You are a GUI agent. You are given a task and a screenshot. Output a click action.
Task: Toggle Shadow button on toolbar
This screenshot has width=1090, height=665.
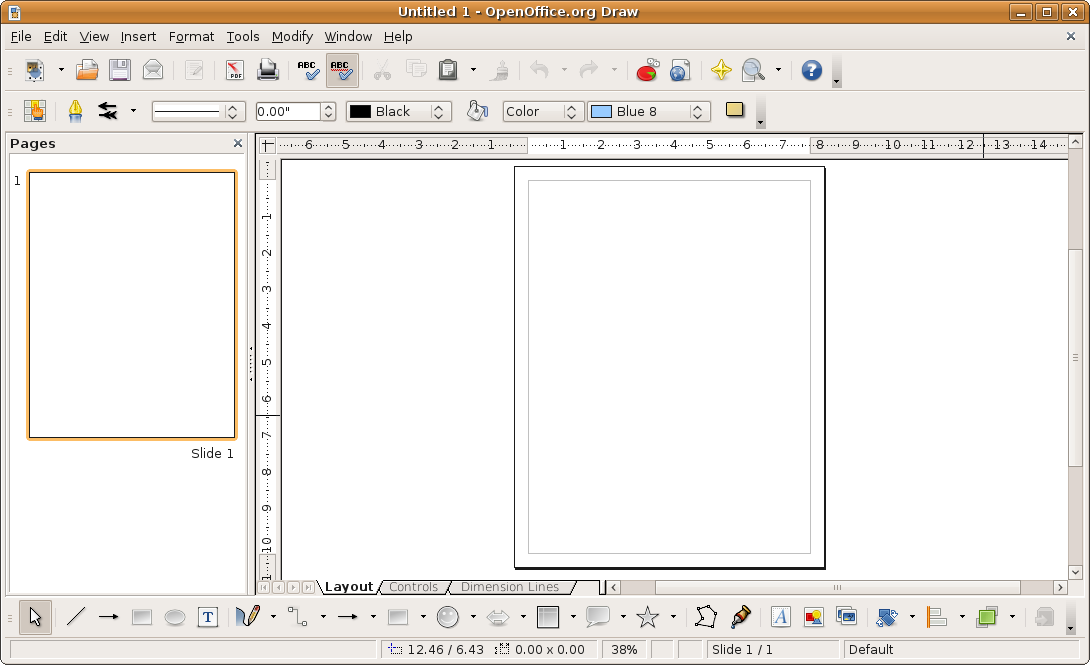point(735,110)
